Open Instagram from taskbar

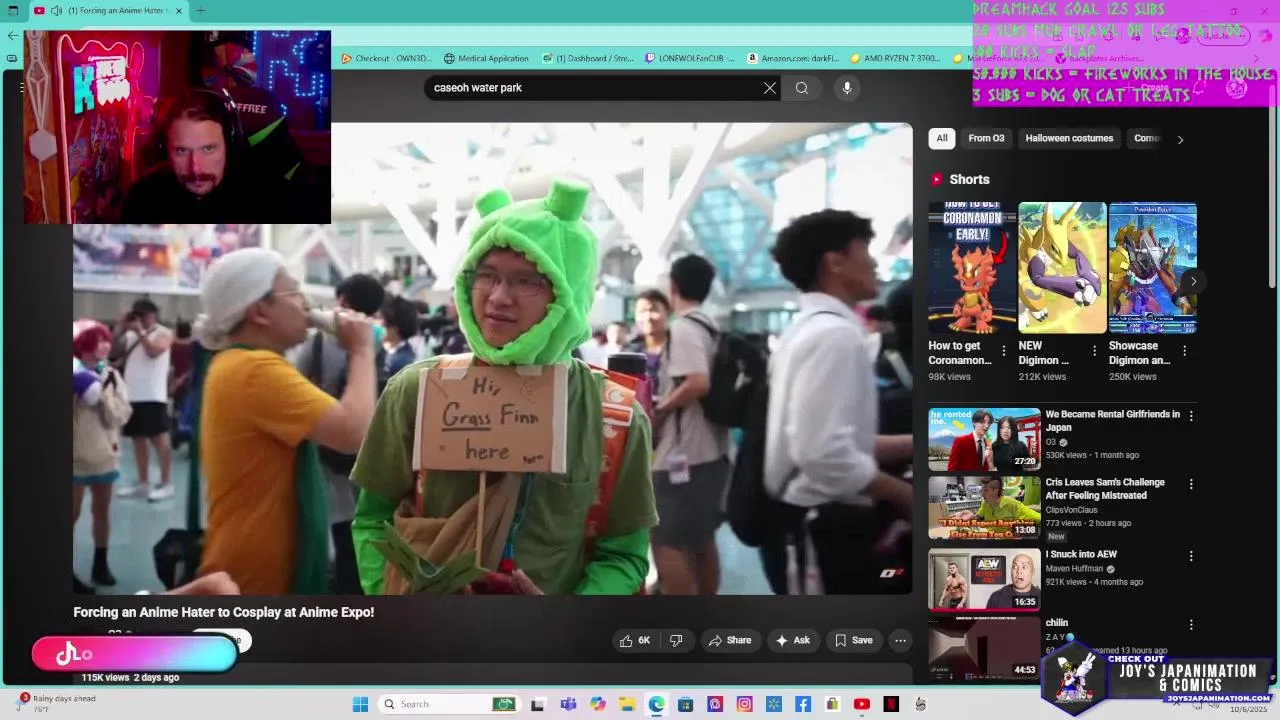(744, 704)
